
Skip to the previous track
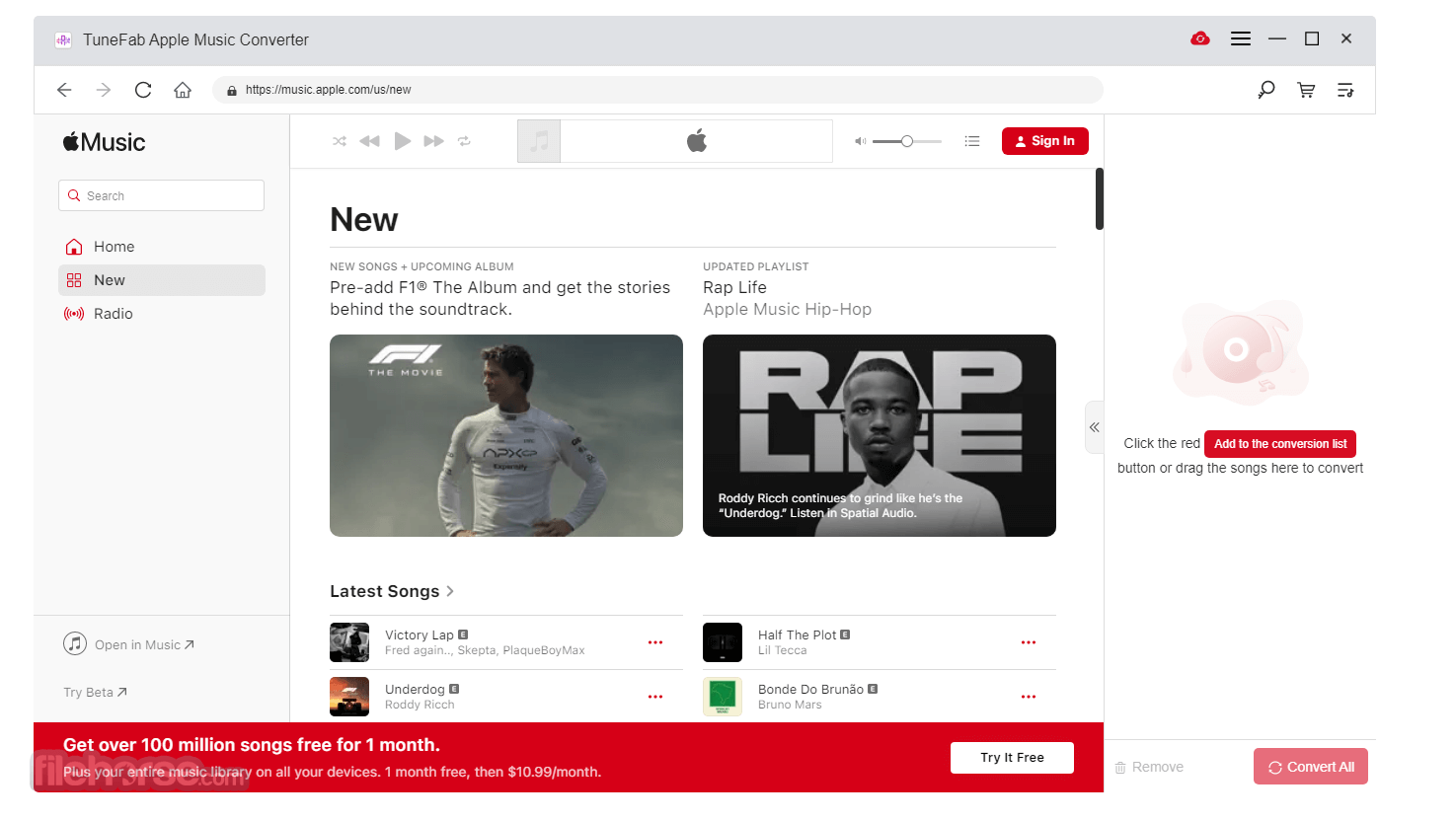tap(369, 141)
